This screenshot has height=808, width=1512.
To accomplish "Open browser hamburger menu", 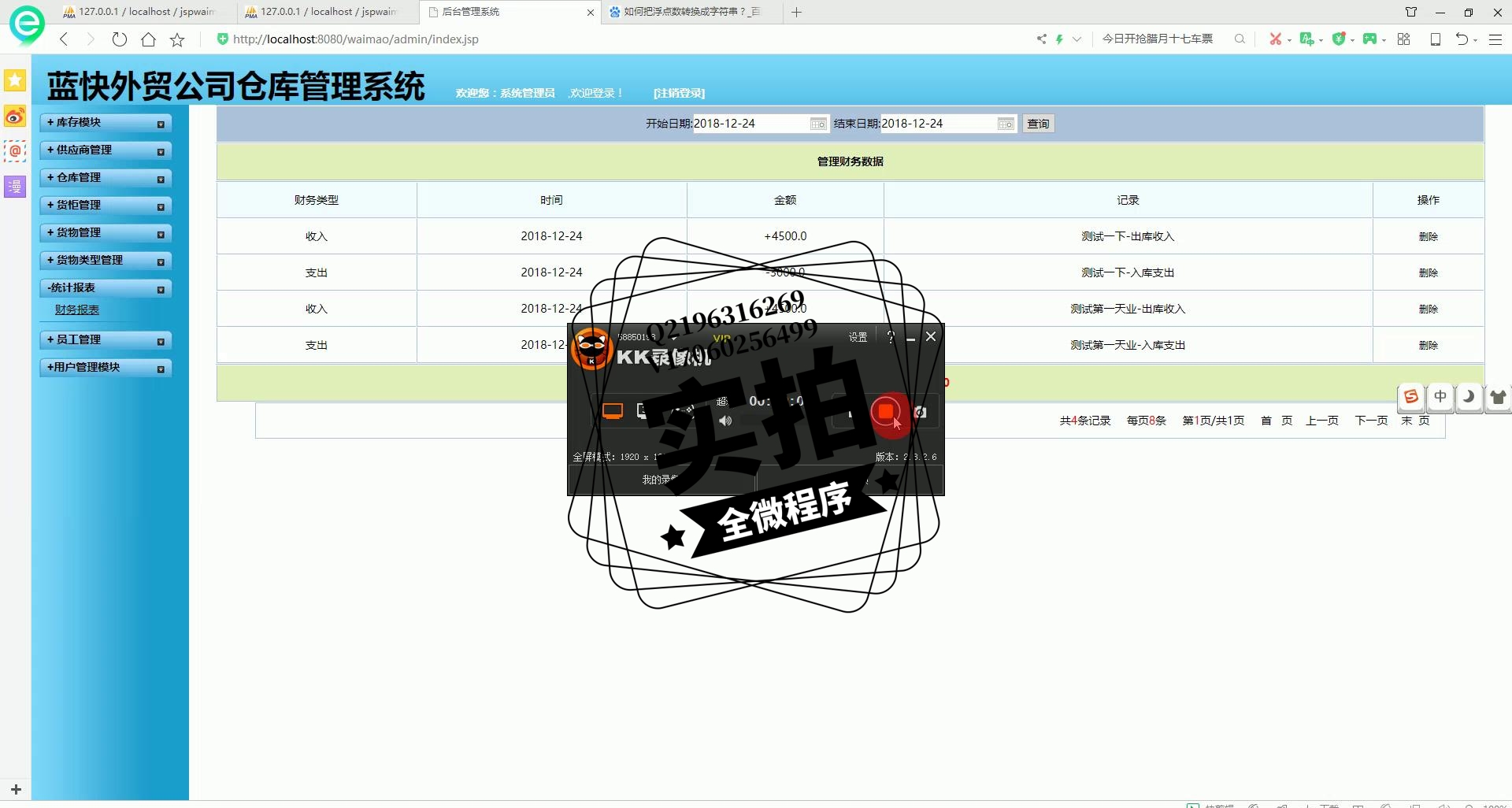I will coord(1495,39).
